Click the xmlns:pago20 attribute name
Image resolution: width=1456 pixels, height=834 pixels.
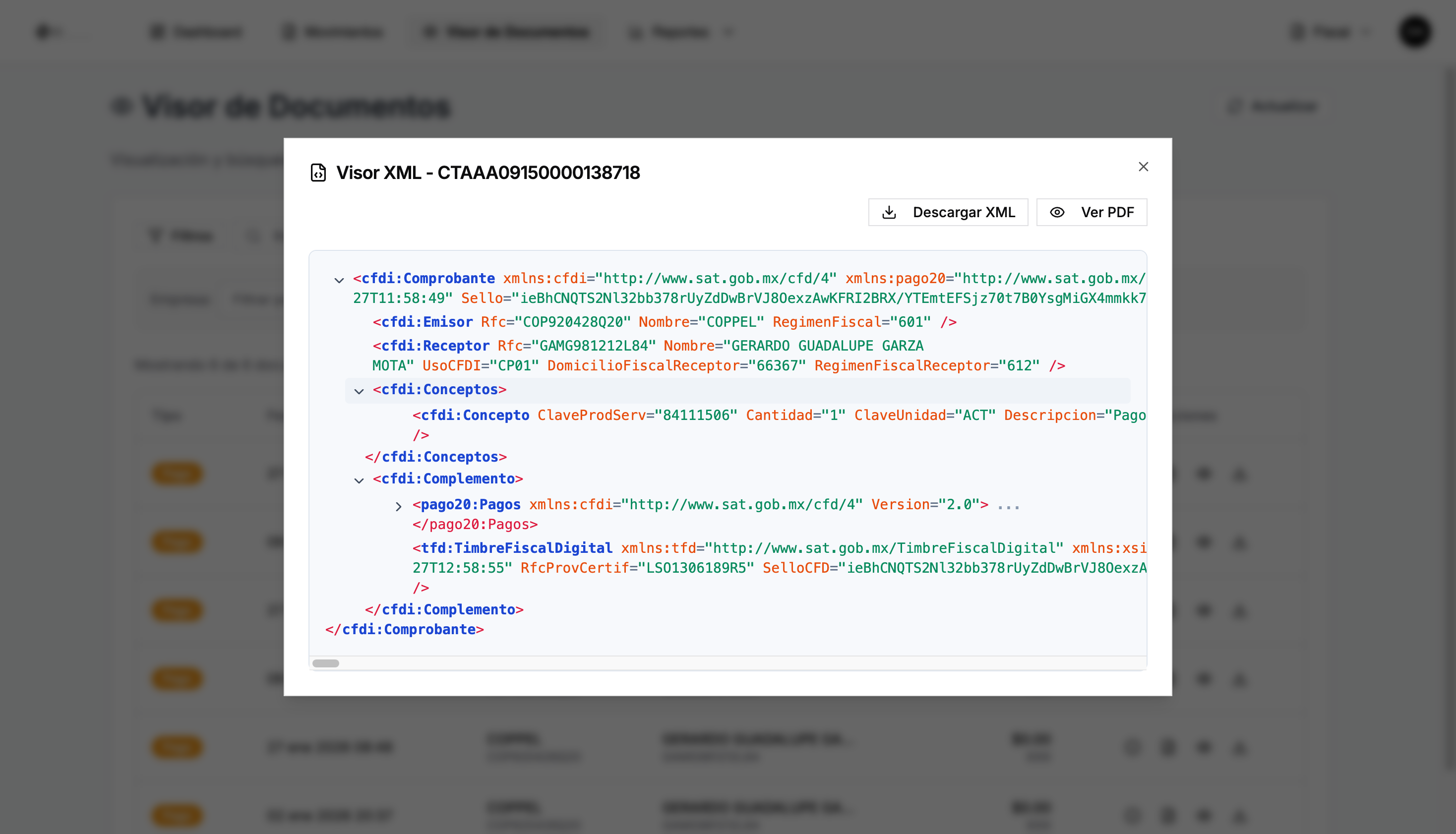(x=895, y=278)
